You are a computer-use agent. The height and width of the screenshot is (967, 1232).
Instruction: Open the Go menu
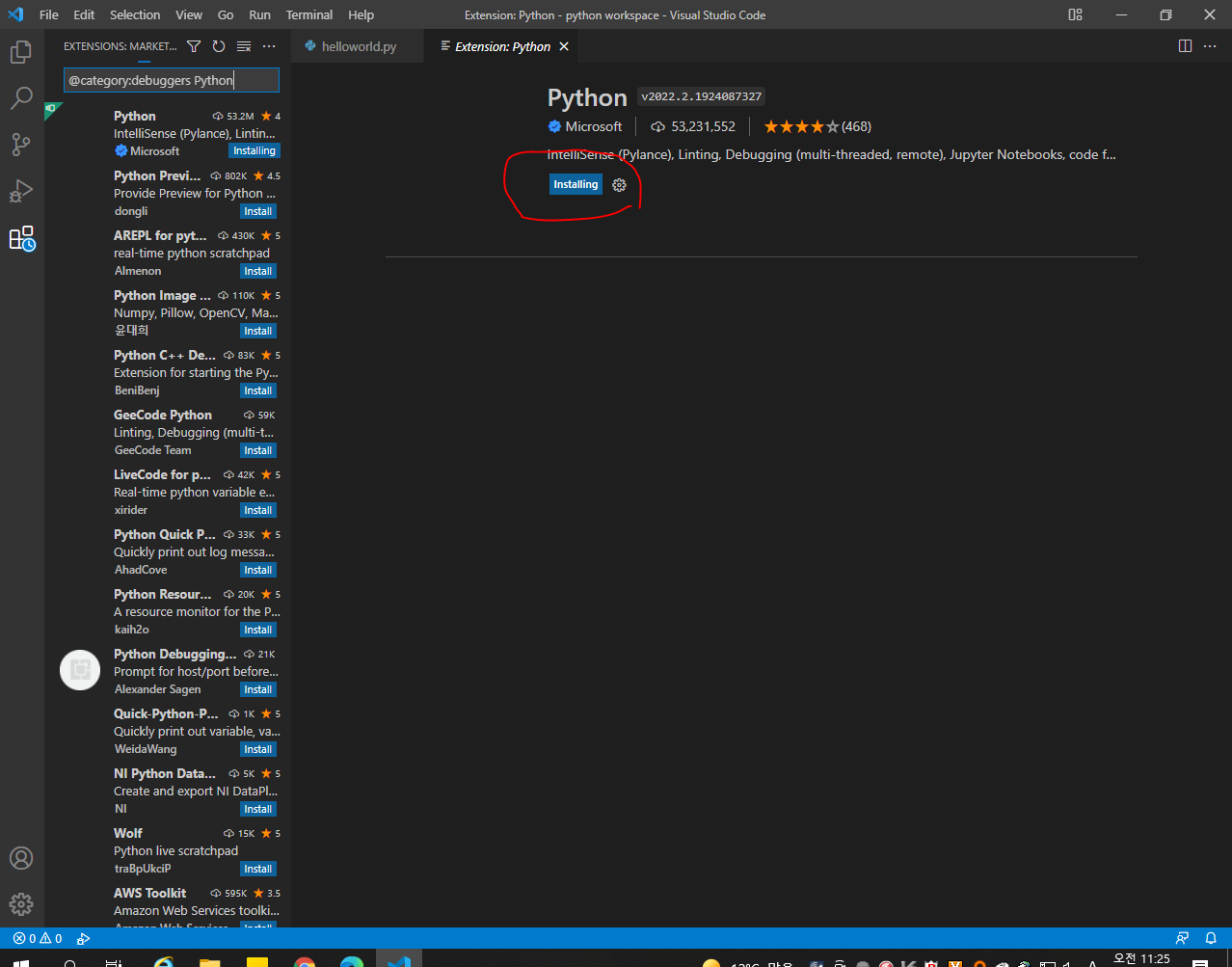click(x=226, y=14)
